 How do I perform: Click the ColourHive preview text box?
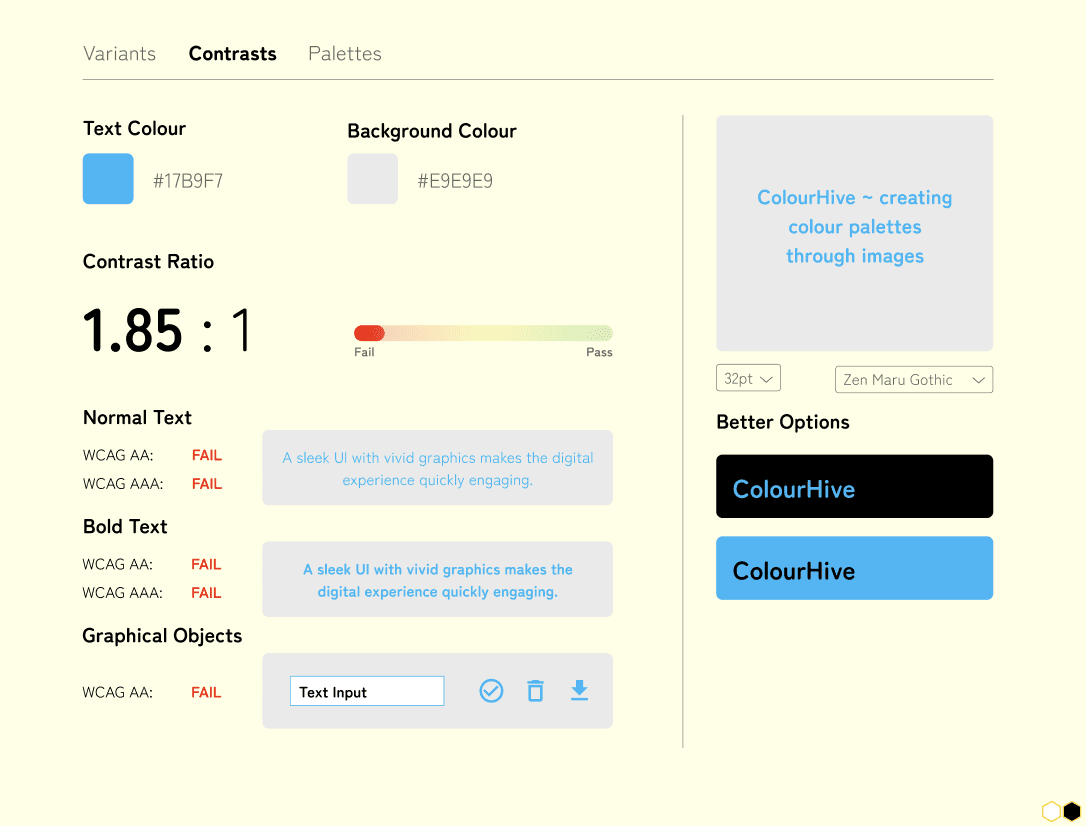[x=854, y=233]
